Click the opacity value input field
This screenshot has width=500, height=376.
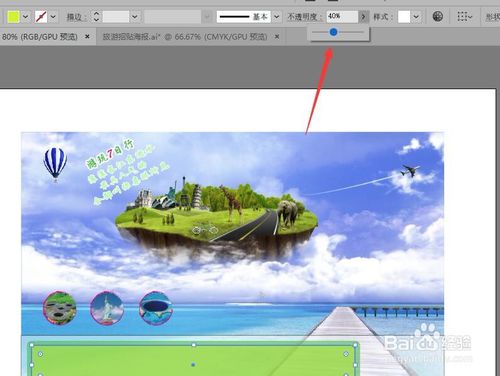[342, 16]
